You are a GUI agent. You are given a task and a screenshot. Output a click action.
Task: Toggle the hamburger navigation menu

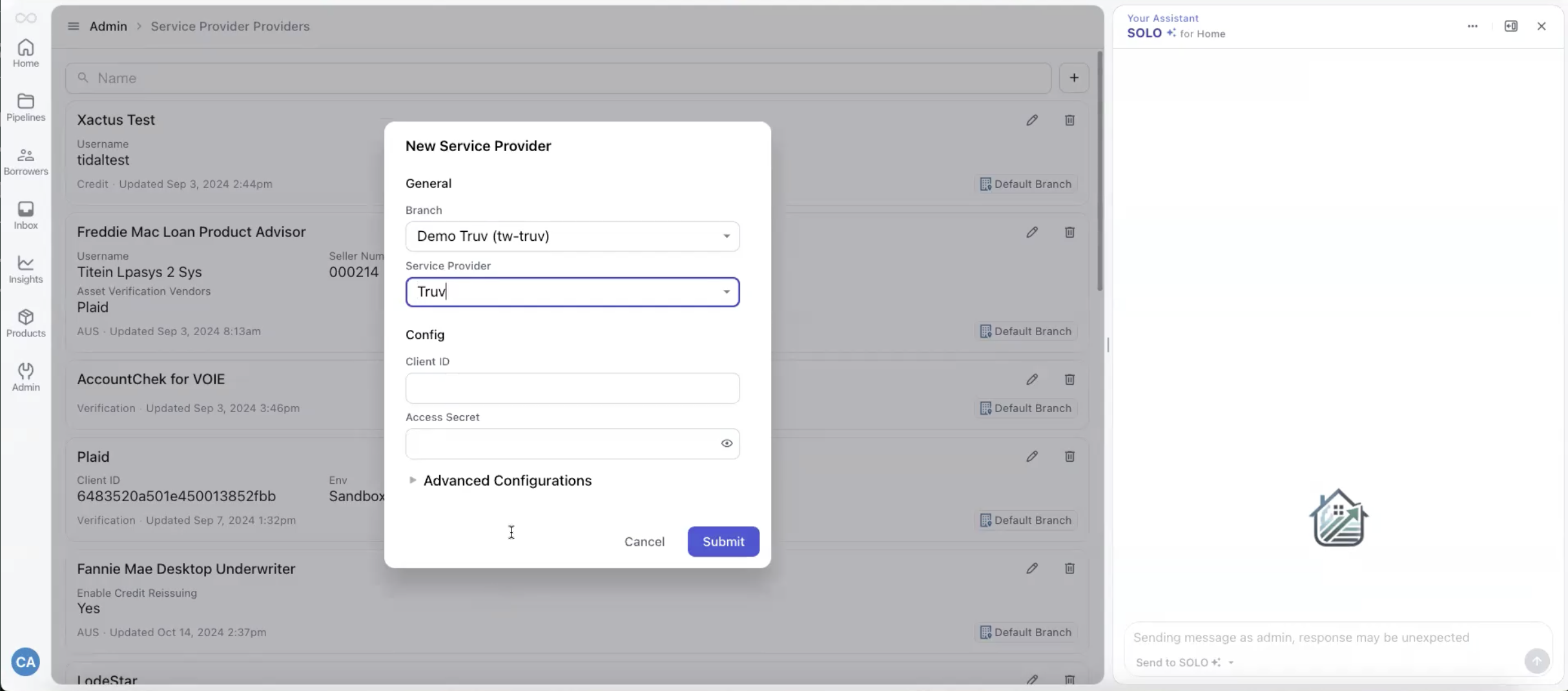[73, 26]
